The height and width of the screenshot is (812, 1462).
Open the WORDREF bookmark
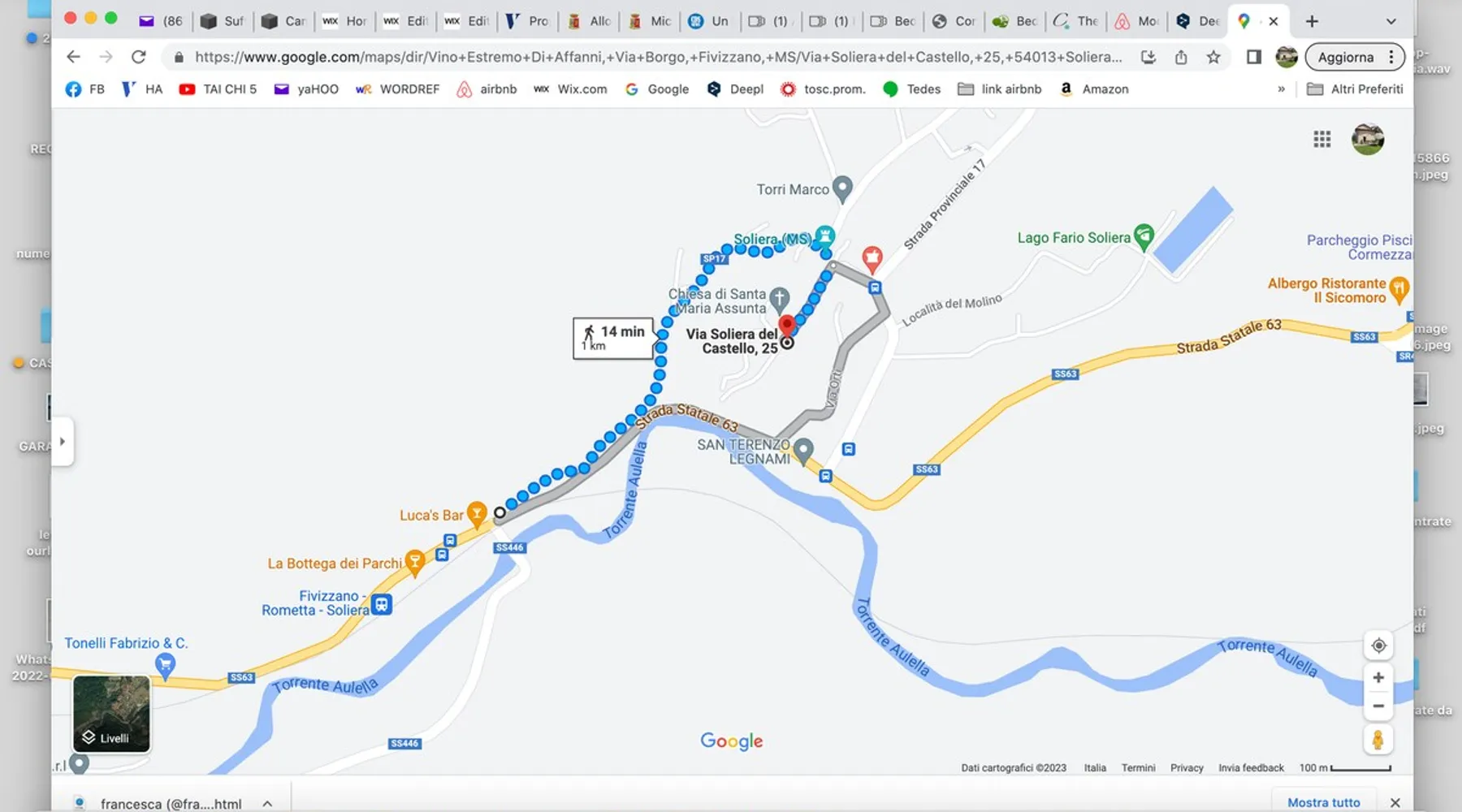(x=398, y=89)
